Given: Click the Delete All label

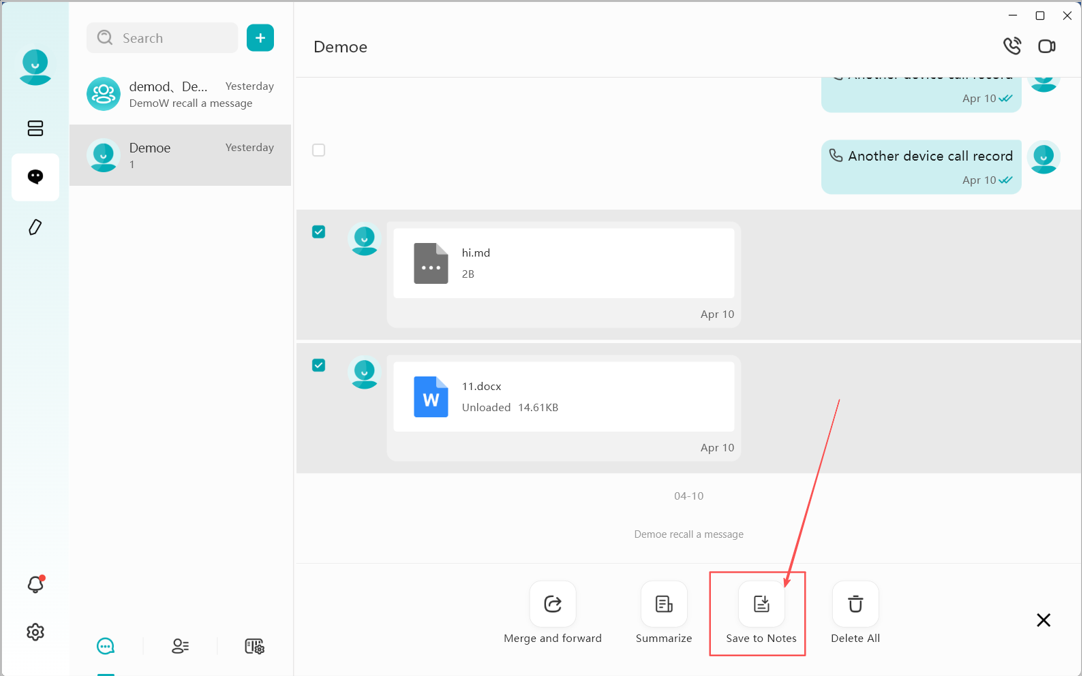Looking at the screenshot, I should [856, 638].
